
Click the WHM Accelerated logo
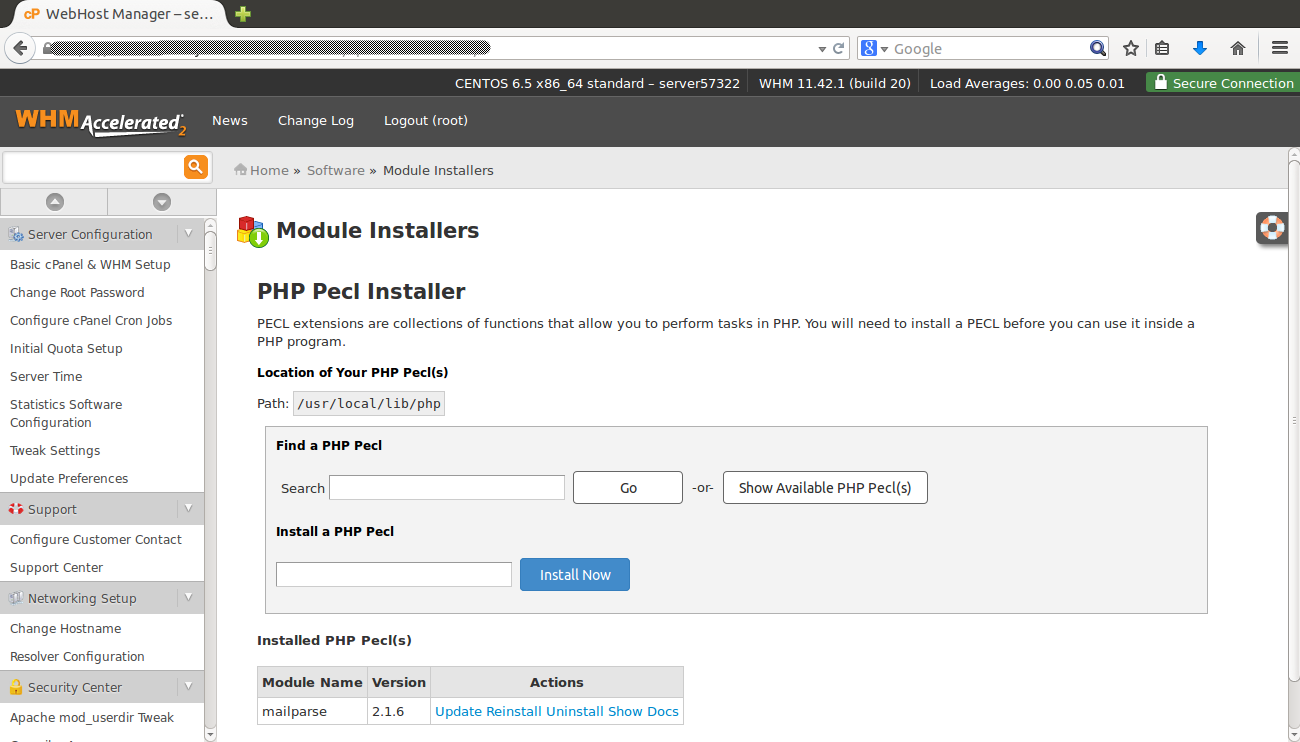100,121
